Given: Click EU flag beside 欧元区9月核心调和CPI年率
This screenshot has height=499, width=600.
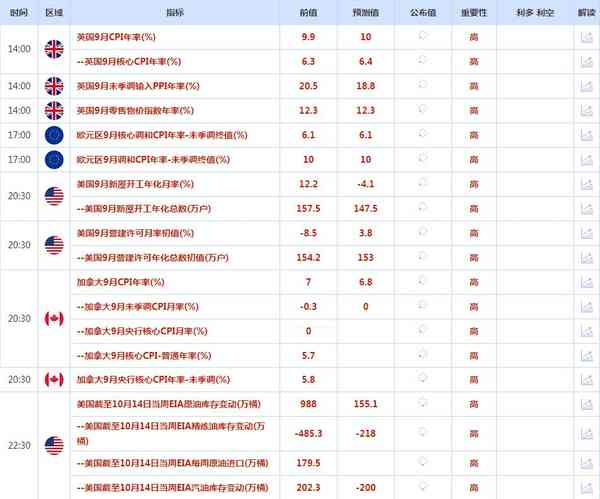Looking at the screenshot, I should 54,135.
